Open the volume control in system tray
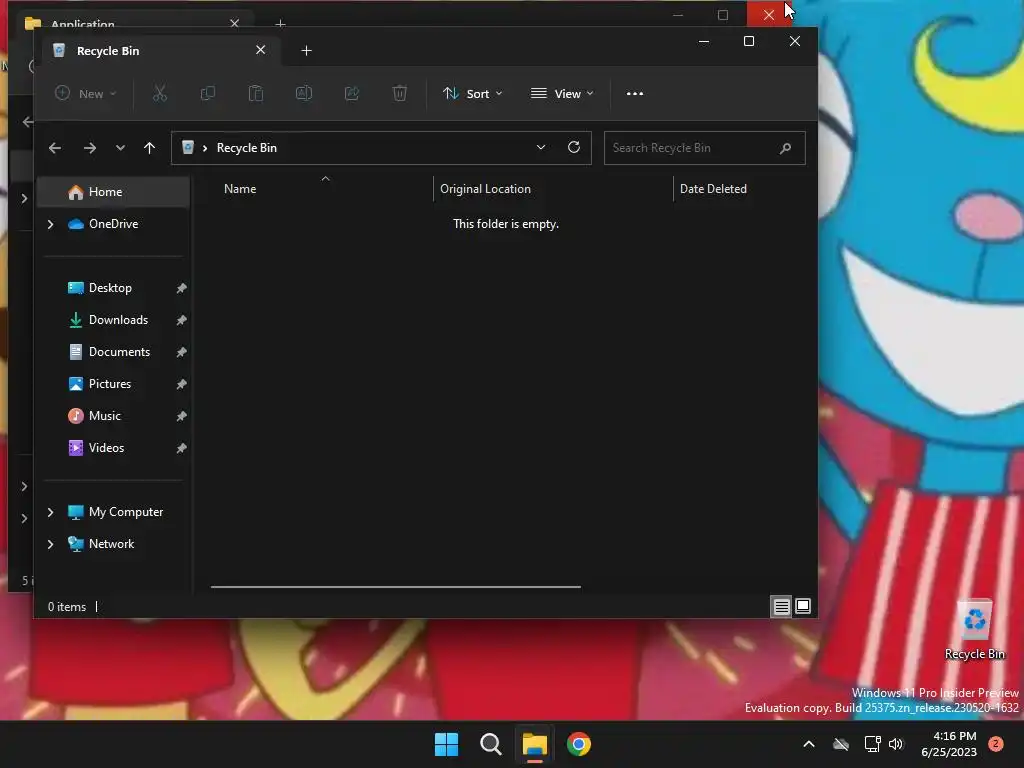This screenshot has height=768, width=1024. tap(896, 744)
